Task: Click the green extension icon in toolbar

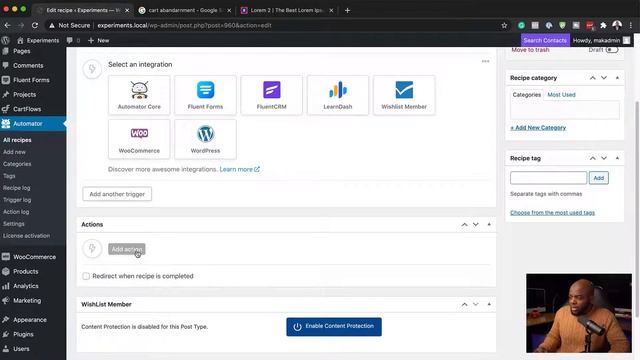Action: [x=521, y=25]
